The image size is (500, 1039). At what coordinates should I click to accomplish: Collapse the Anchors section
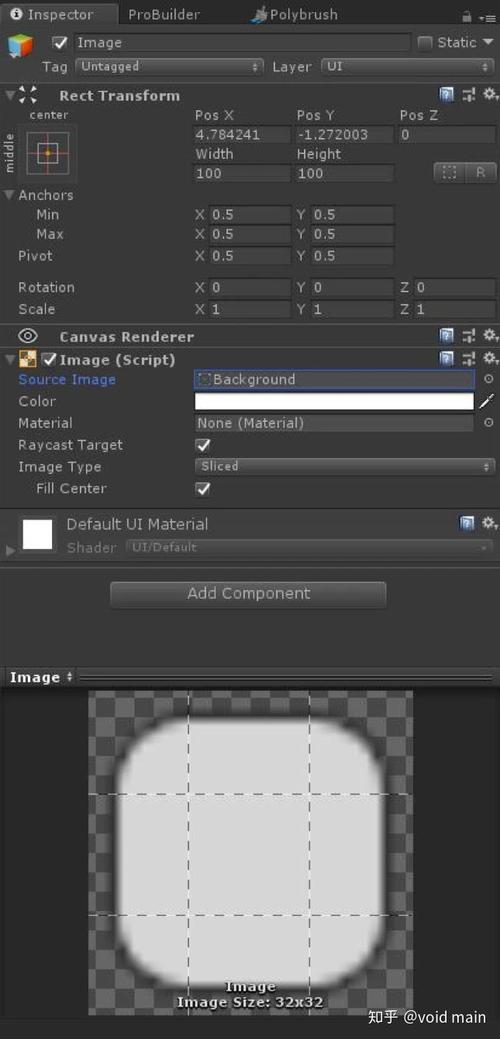coord(9,195)
